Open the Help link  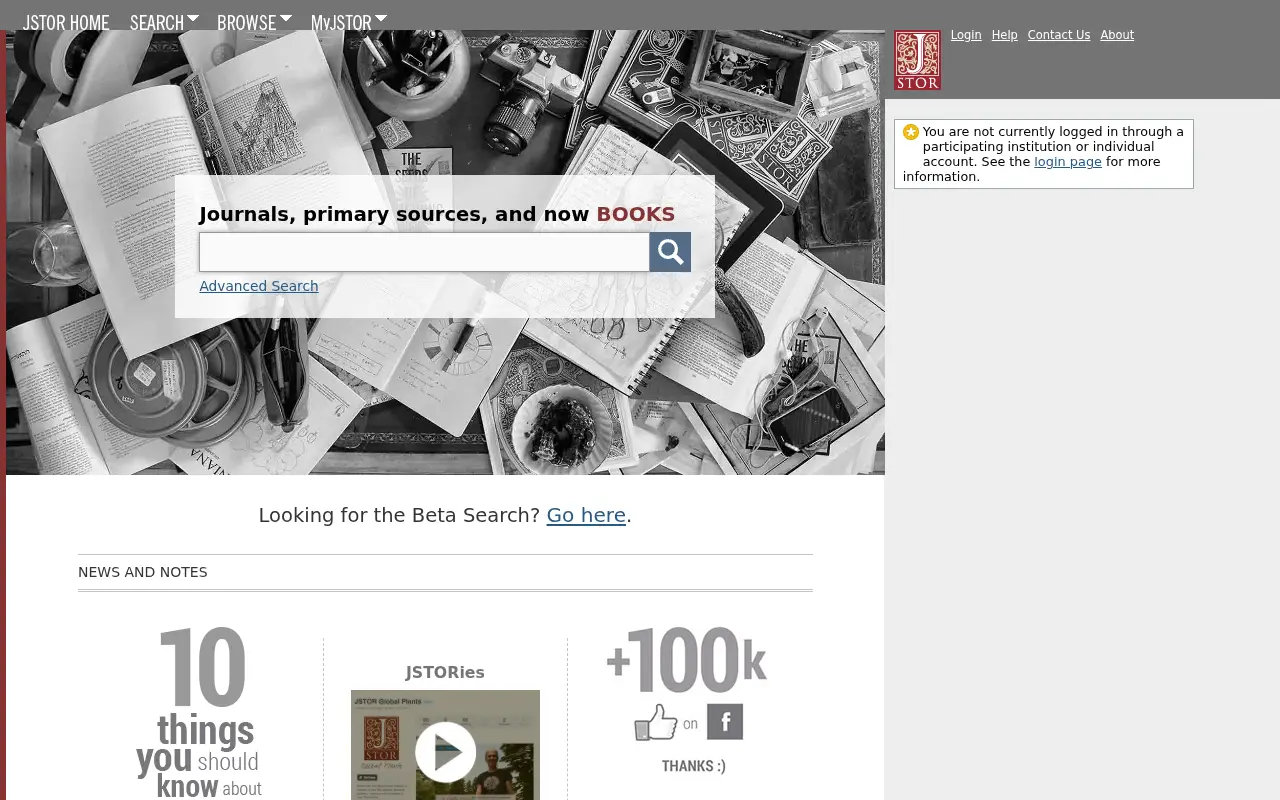click(1004, 35)
